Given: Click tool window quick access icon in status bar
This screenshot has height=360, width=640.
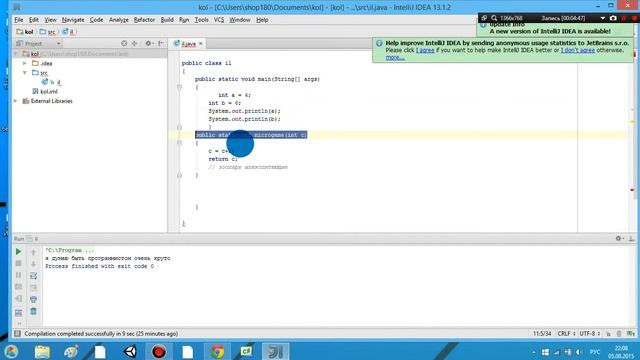Looking at the screenshot, I should pyautogui.click(x=17, y=333).
